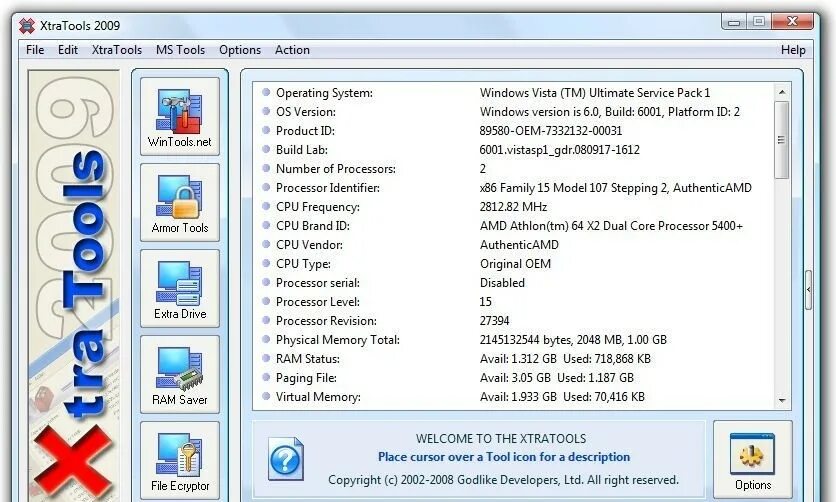Click the Original OEM value
This screenshot has height=502, width=836.
tap(515, 264)
